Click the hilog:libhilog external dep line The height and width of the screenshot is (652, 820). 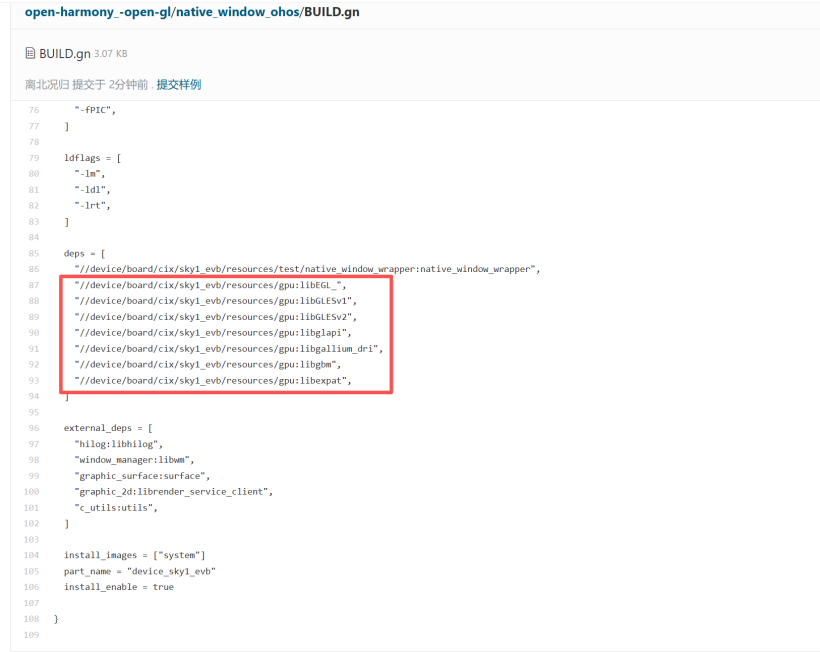point(118,444)
